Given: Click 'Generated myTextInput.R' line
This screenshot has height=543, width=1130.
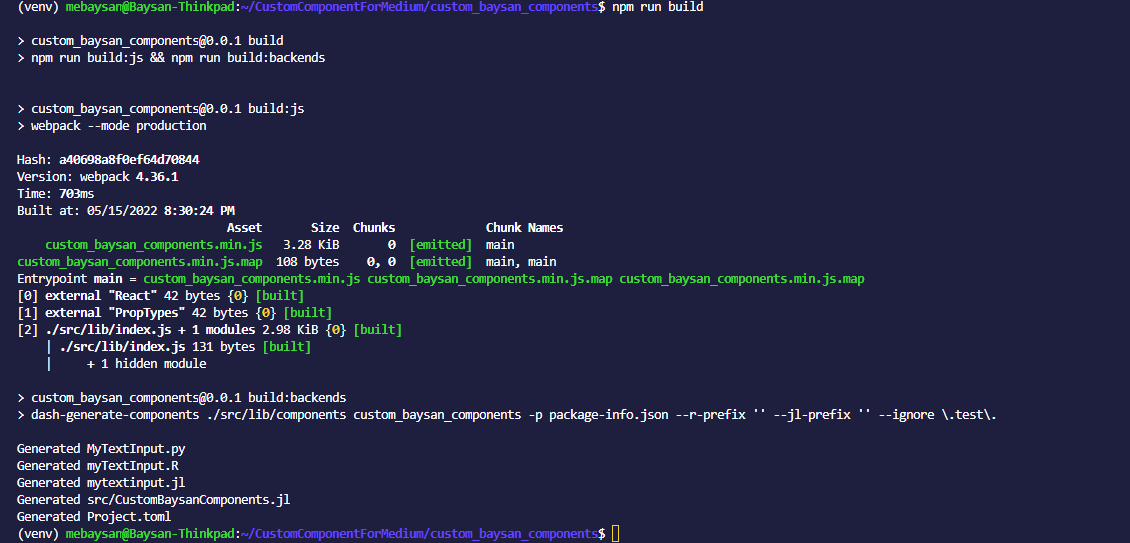Looking at the screenshot, I should [97, 466].
